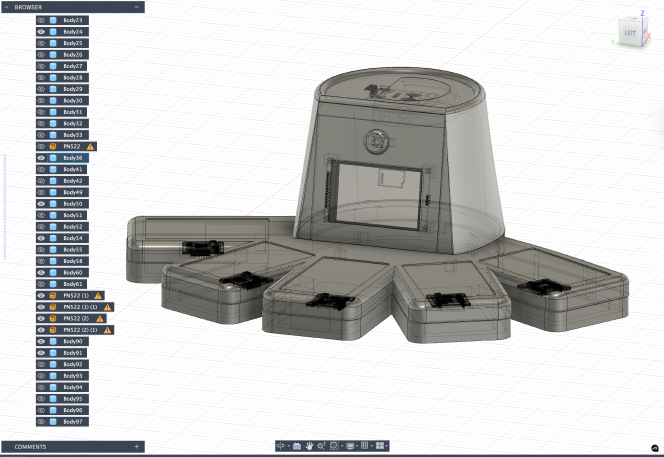
Task: Click the Zoom magnifier tool
Action: click(322, 445)
